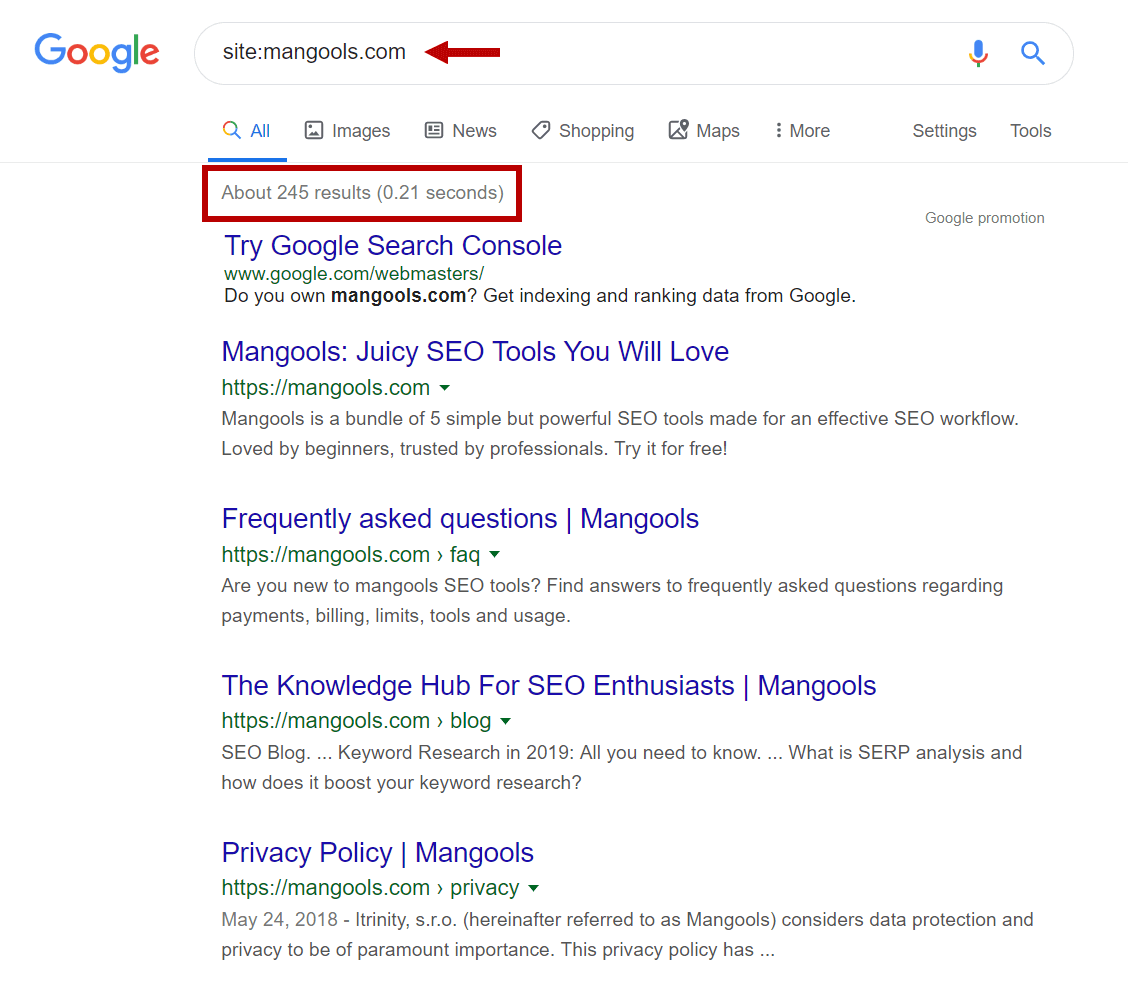Viewport: 1128px width, 1002px height.
Task: Click the snippet dated May 24, 2018
Action: (627, 934)
